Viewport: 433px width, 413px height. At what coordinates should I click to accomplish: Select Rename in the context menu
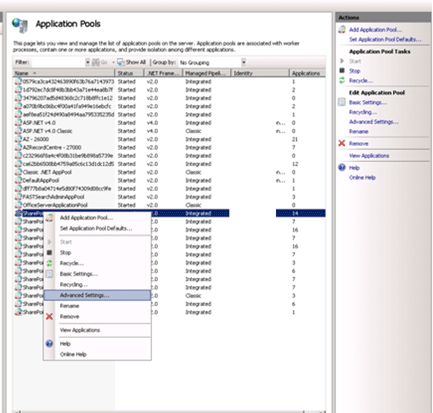(69, 306)
